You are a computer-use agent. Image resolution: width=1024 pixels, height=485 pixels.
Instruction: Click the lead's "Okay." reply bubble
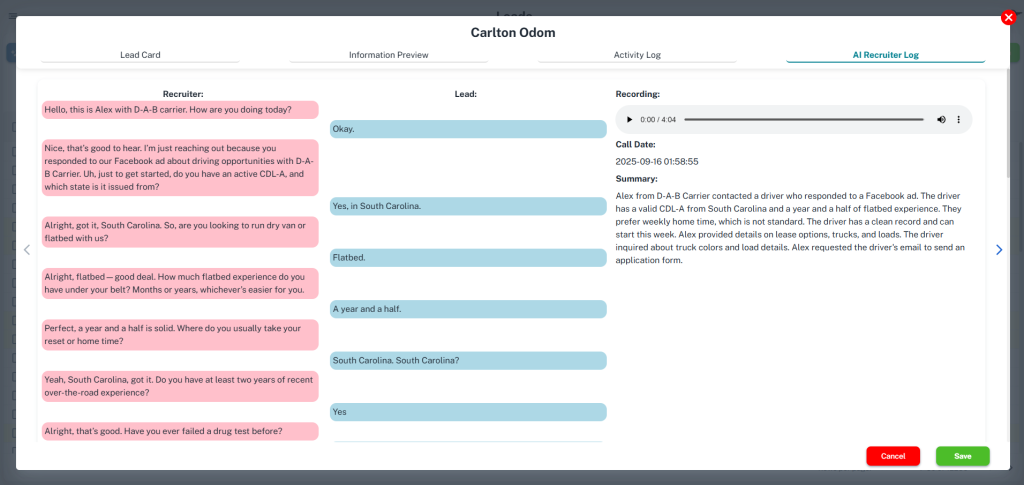point(468,129)
